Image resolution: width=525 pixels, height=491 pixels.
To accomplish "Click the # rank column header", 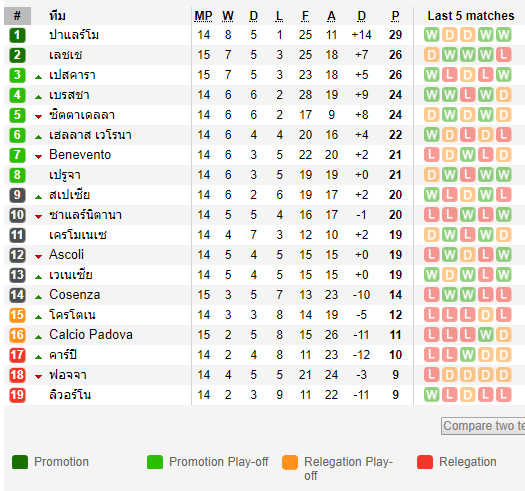I will (x=17, y=16).
